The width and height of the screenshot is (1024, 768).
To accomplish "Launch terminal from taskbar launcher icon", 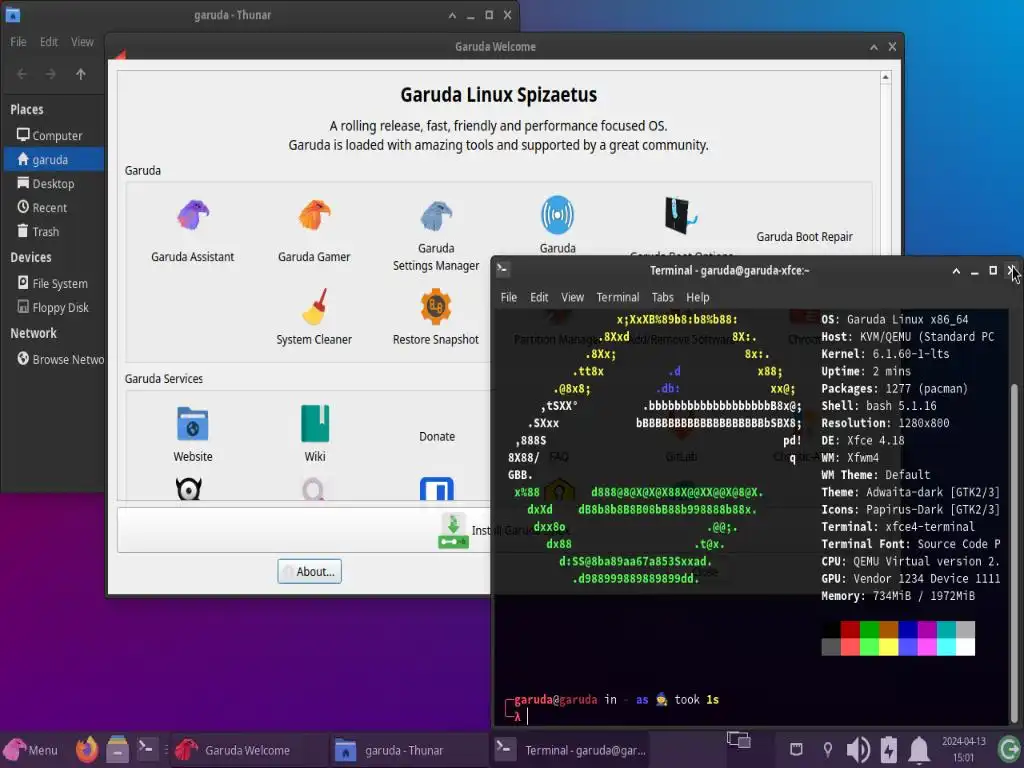I will (146, 748).
